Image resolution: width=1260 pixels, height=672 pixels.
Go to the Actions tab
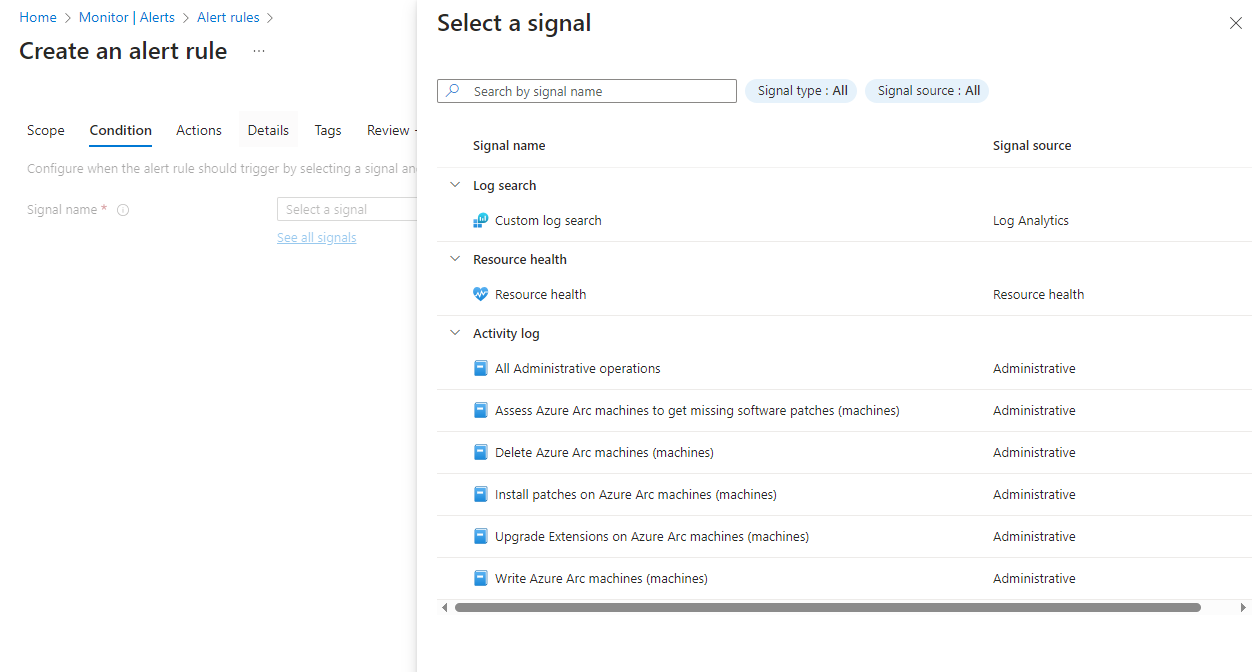coord(199,130)
